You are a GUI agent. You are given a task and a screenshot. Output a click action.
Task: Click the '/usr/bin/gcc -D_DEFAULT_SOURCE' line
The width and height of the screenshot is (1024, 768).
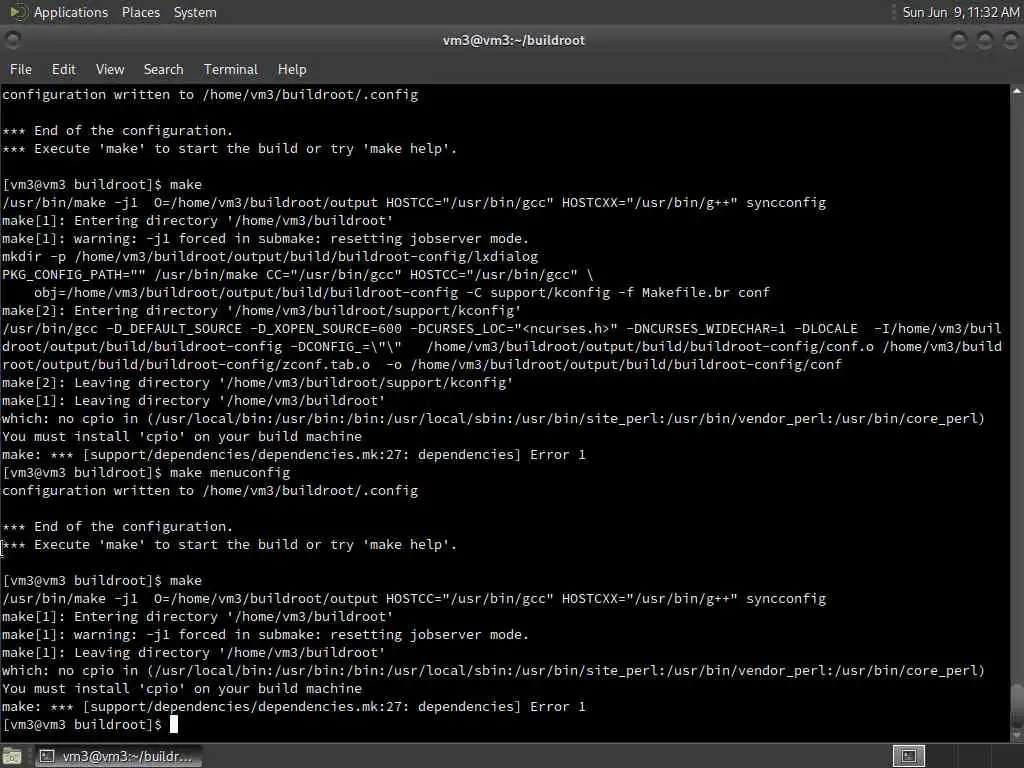502,328
